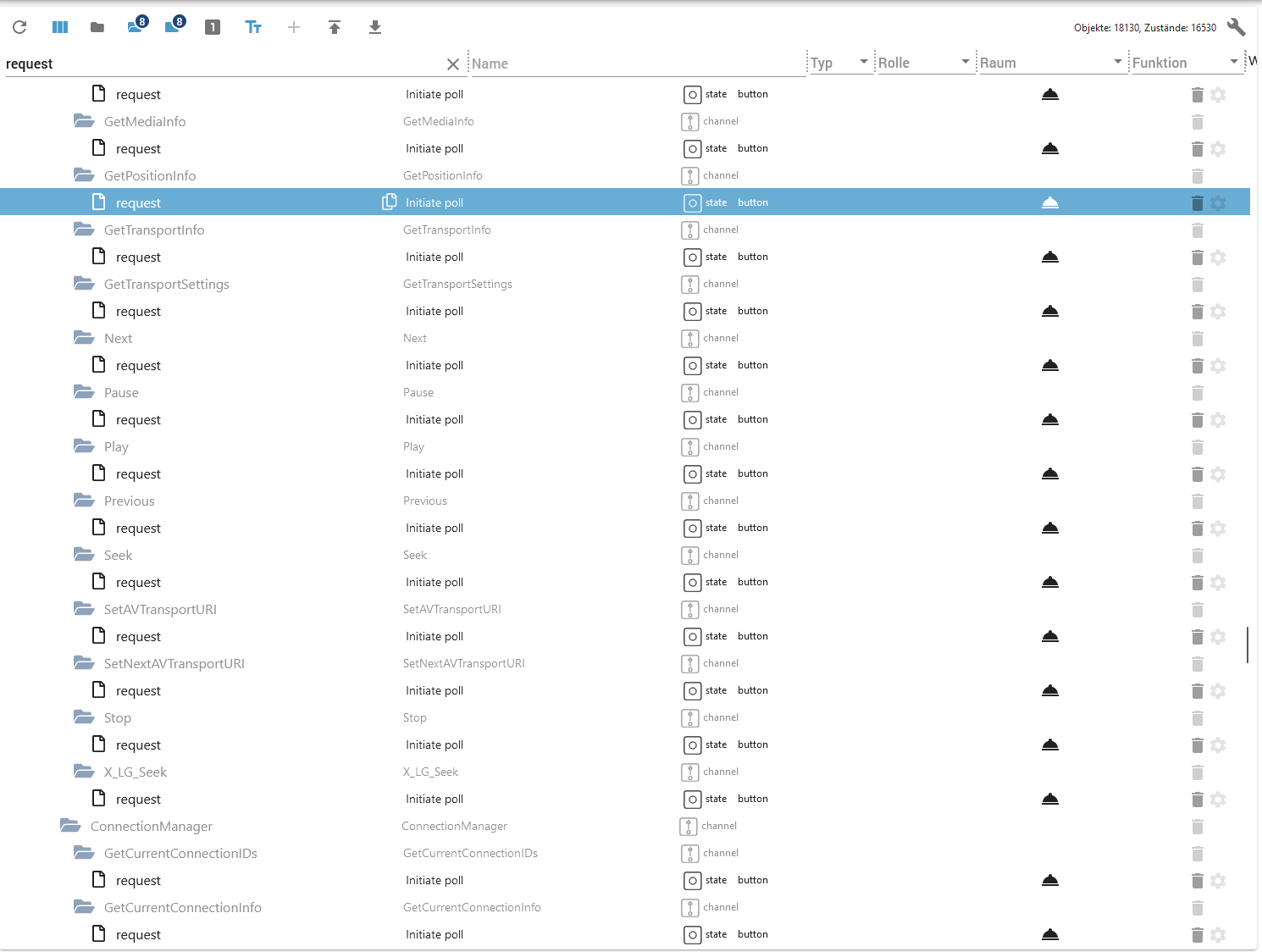Viewport: 1262px width, 952px height.
Task: Click gear icon of GetTransportSettings request row
Action: coord(1218,311)
